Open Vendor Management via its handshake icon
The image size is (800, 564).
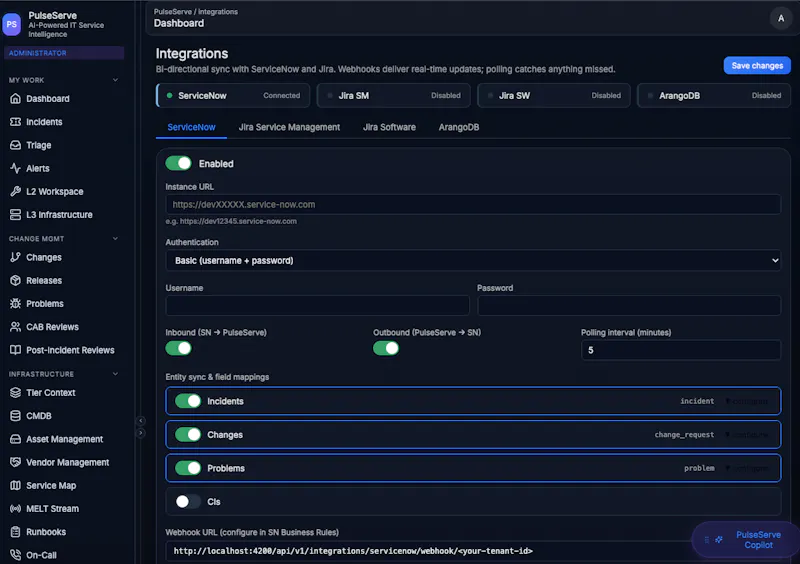coord(15,462)
